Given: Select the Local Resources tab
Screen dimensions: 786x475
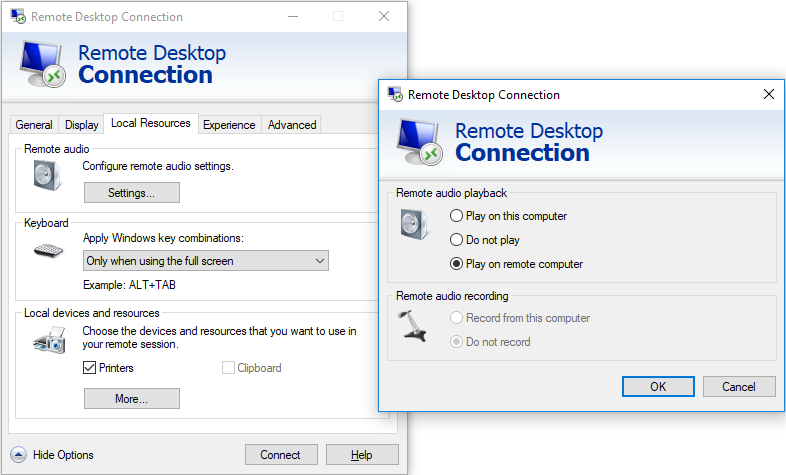Looking at the screenshot, I should [151, 123].
